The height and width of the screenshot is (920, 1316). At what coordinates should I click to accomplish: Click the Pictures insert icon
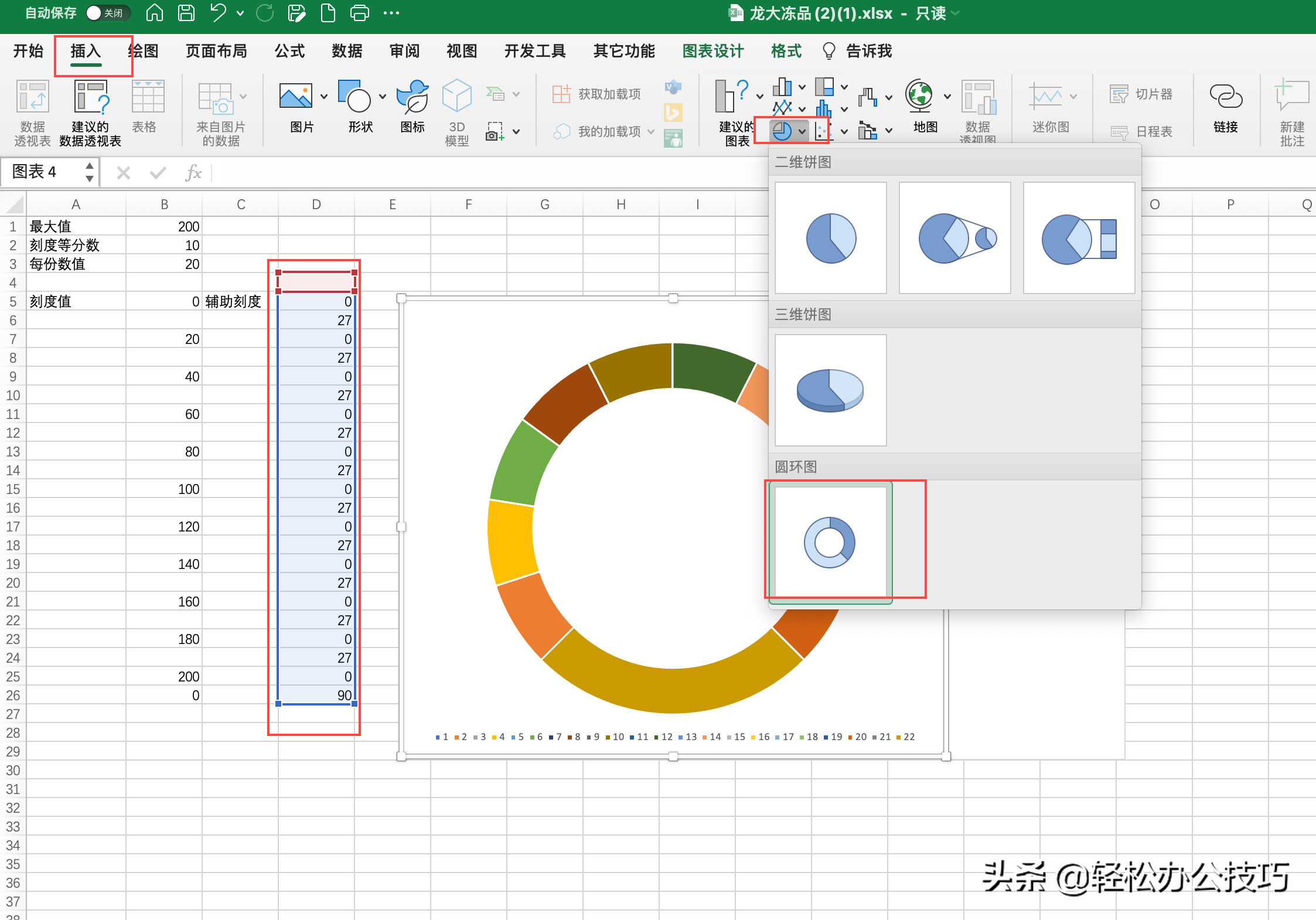(x=296, y=96)
